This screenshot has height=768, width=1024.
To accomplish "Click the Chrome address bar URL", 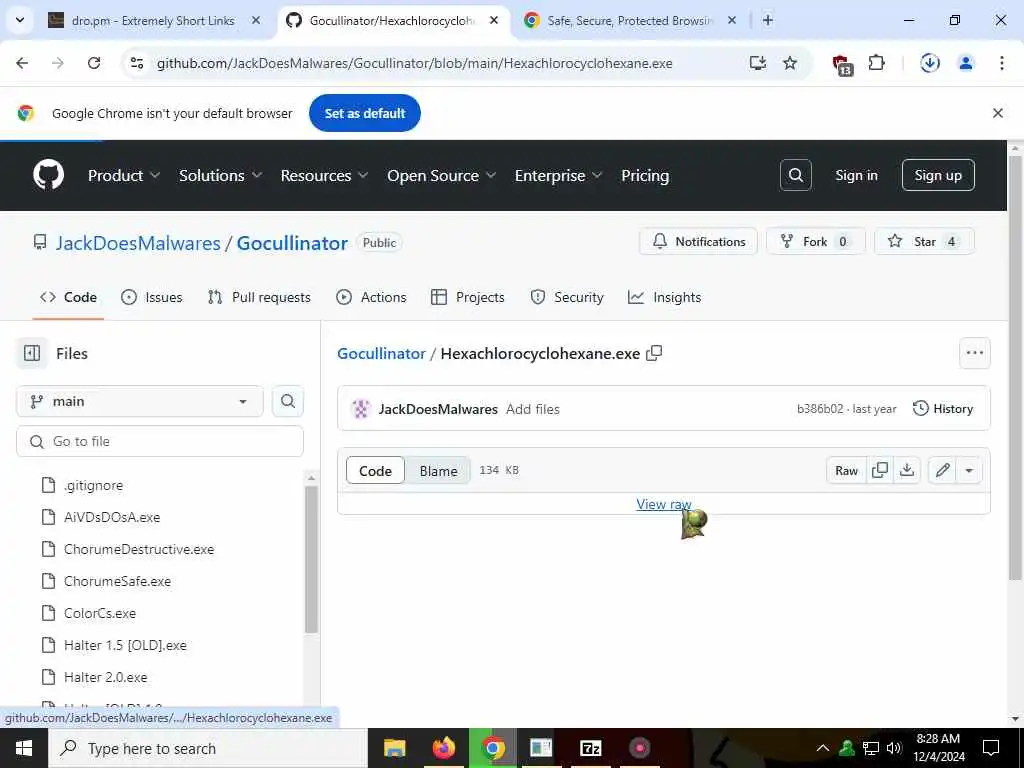I will click(415, 63).
